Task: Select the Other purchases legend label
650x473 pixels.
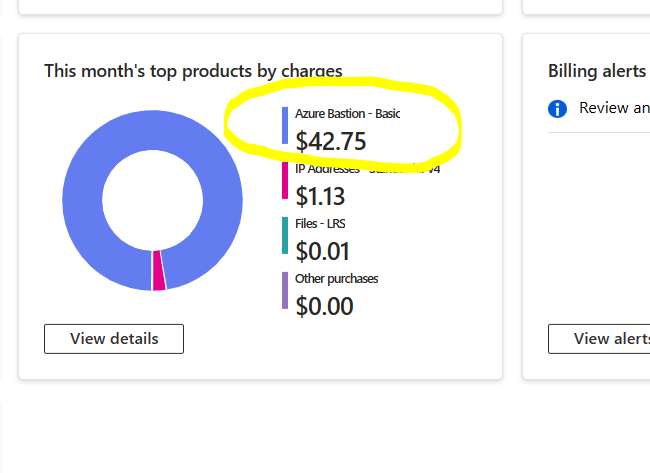Action: coord(337,279)
